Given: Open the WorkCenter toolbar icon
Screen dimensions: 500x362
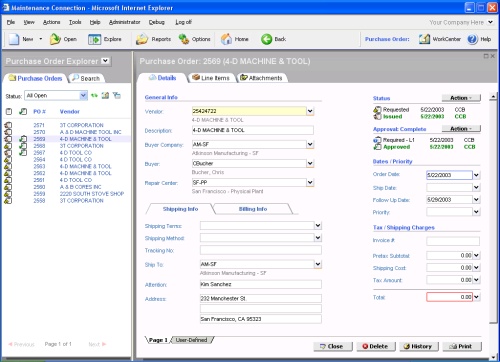Looking at the screenshot, I should coord(424,39).
